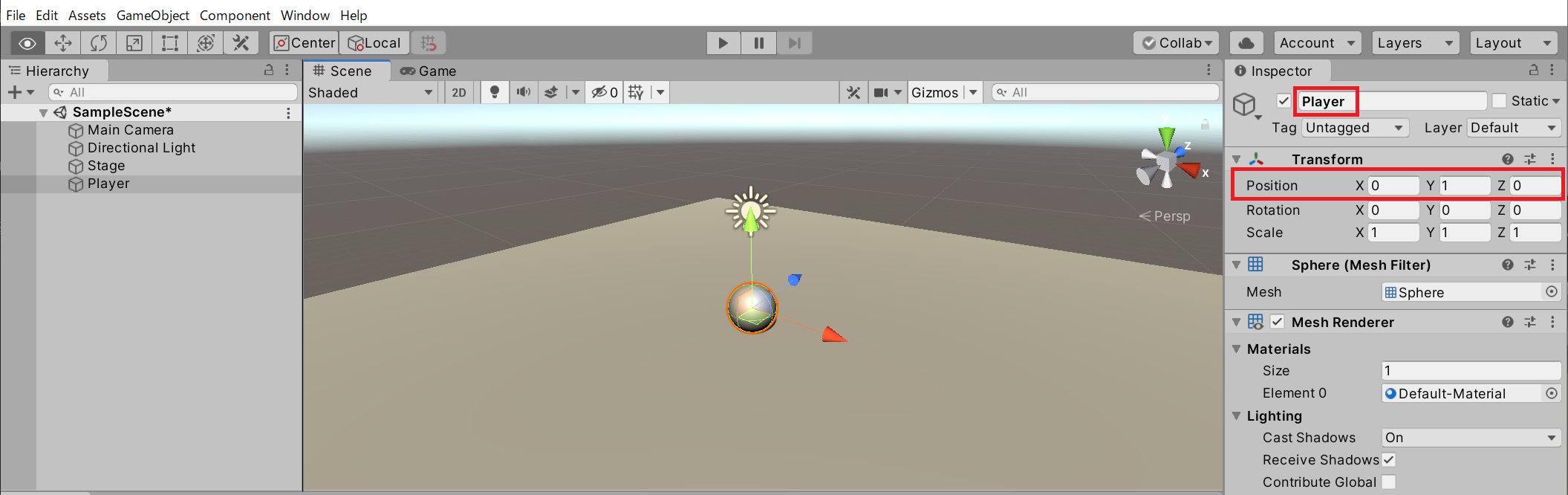Uncheck the Player active checkbox
Viewport: 1568px width, 495px height.
click(x=1284, y=101)
